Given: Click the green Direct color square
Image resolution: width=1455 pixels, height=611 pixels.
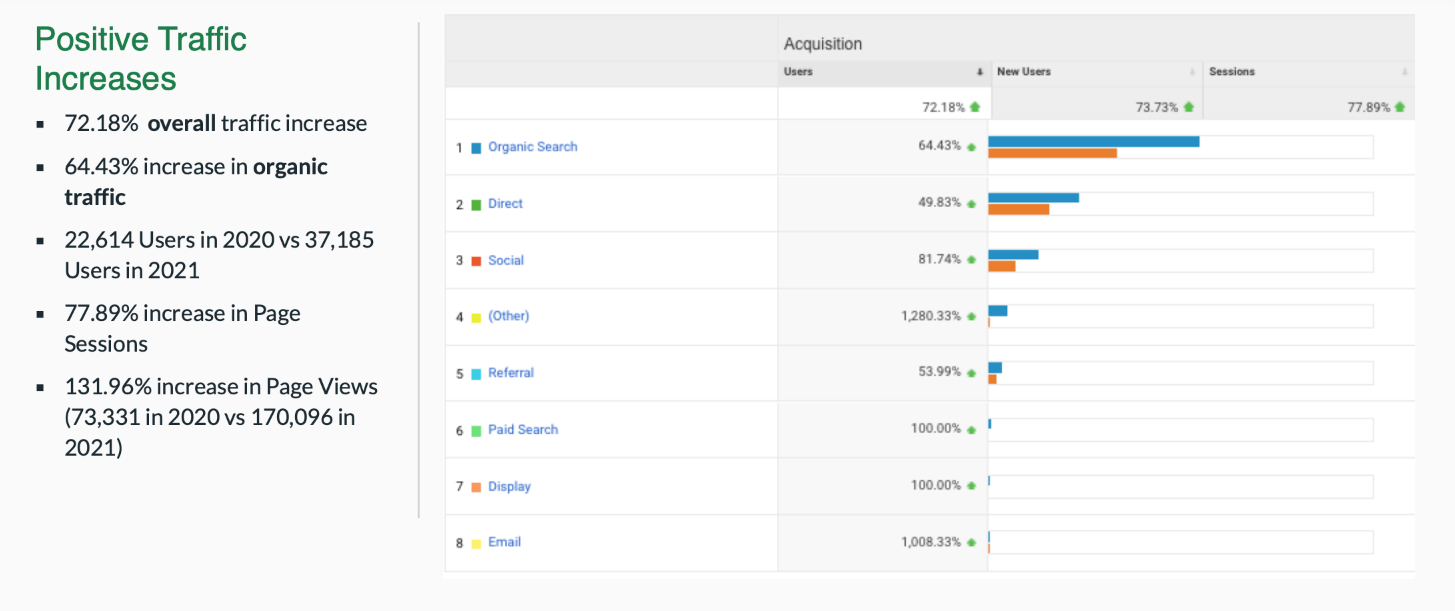Looking at the screenshot, I should [476, 205].
